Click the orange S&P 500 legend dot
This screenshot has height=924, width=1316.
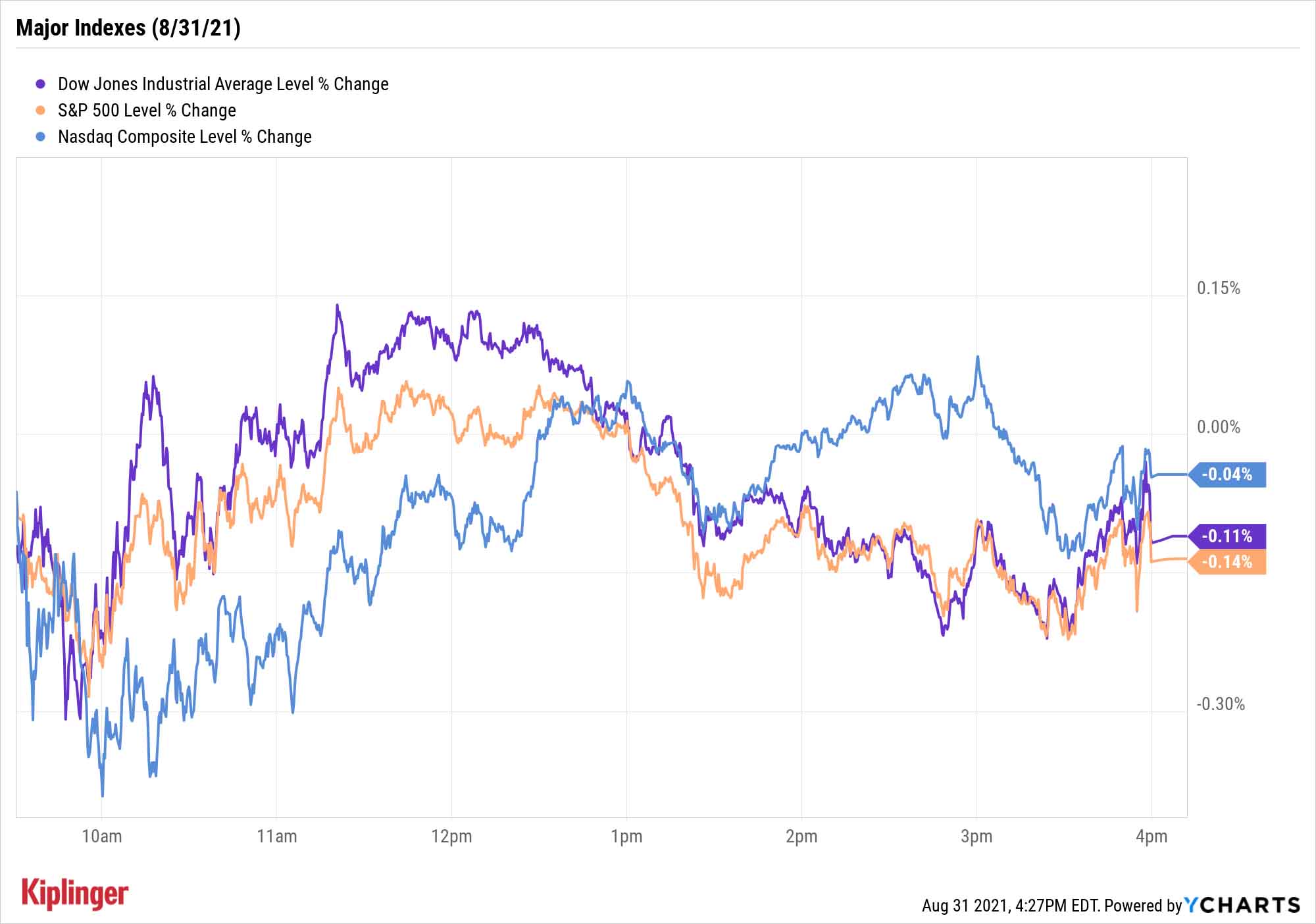coord(41,111)
